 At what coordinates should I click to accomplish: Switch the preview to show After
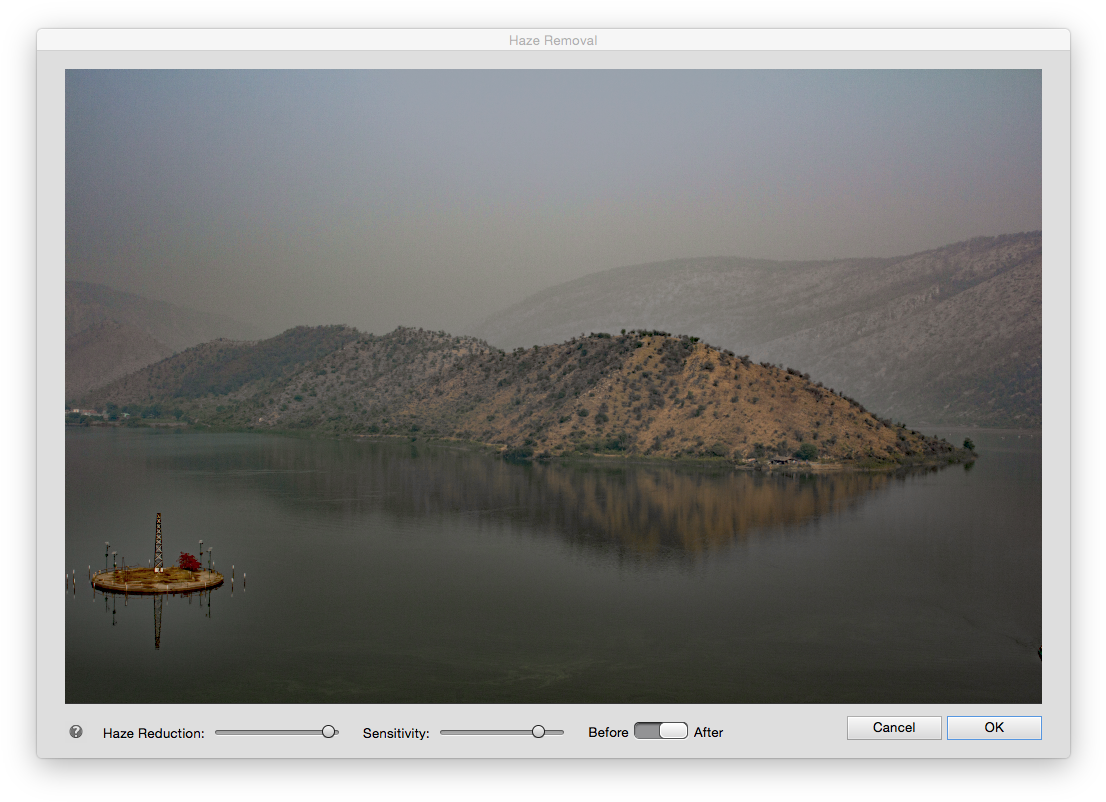click(x=675, y=731)
